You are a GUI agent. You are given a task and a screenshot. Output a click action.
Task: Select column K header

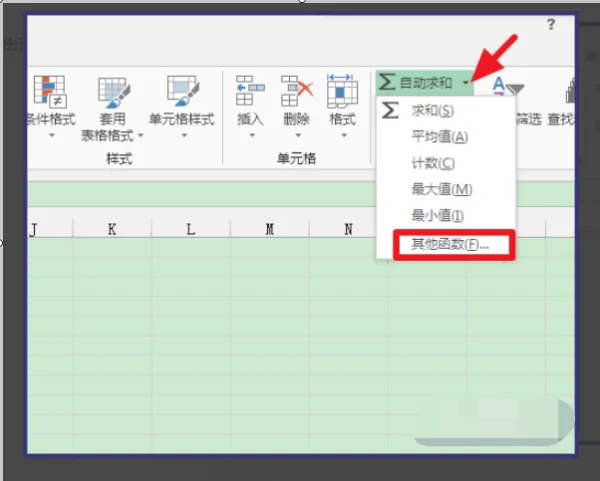[112, 229]
